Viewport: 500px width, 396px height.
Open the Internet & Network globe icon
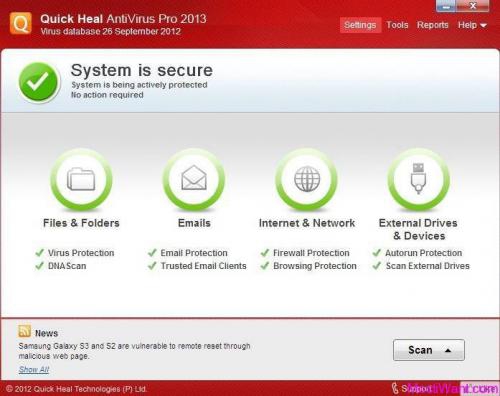click(307, 179)
